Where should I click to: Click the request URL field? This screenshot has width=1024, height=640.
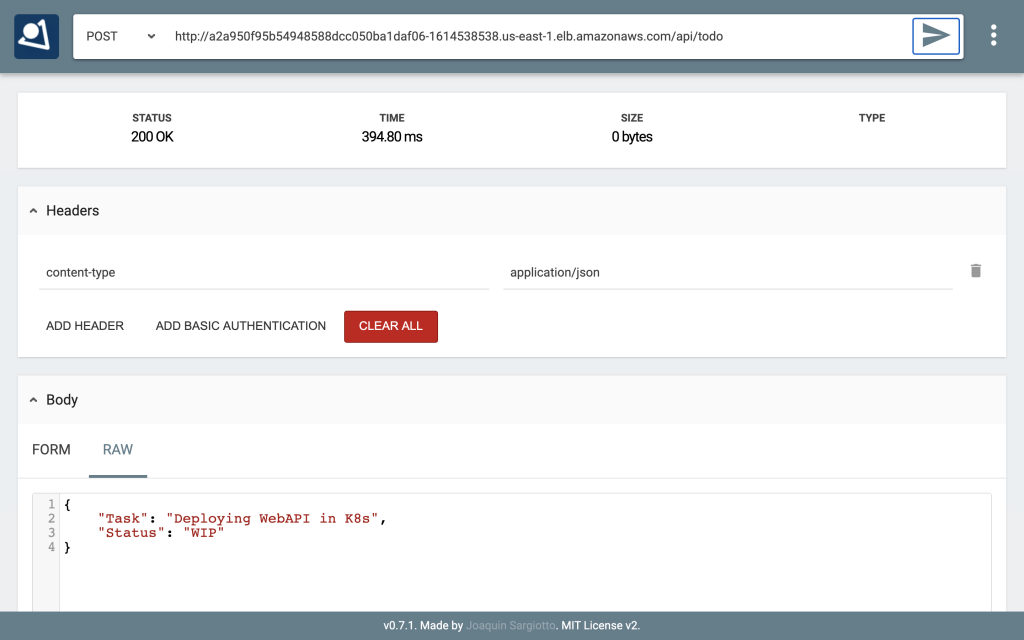click(500, 35)
